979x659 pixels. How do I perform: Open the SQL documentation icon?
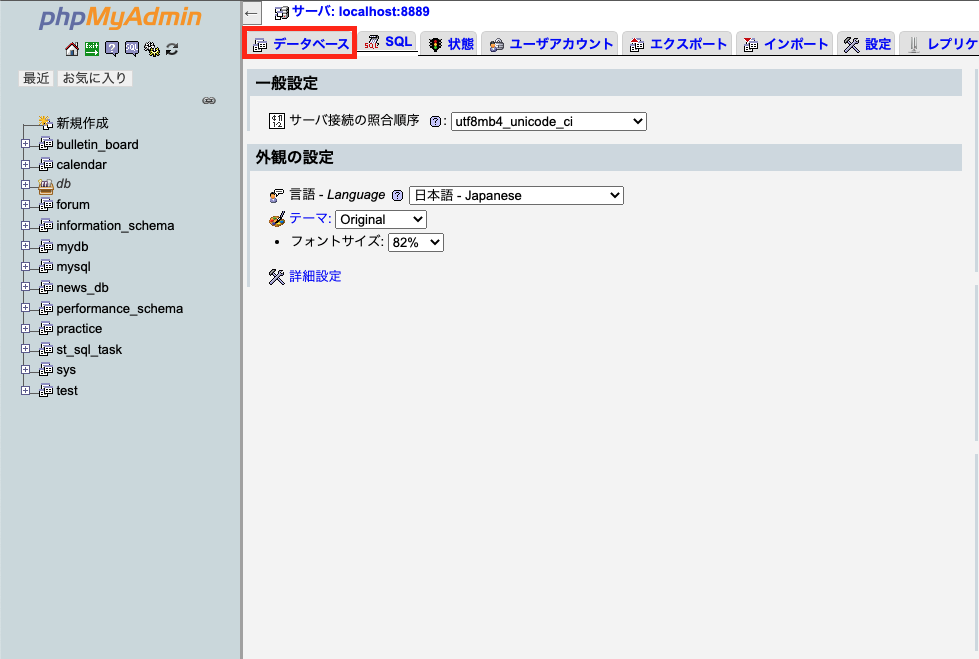(x=131, y=47)
